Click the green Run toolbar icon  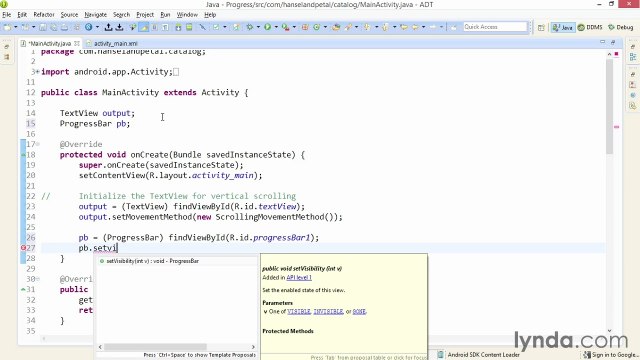point(267,27)
